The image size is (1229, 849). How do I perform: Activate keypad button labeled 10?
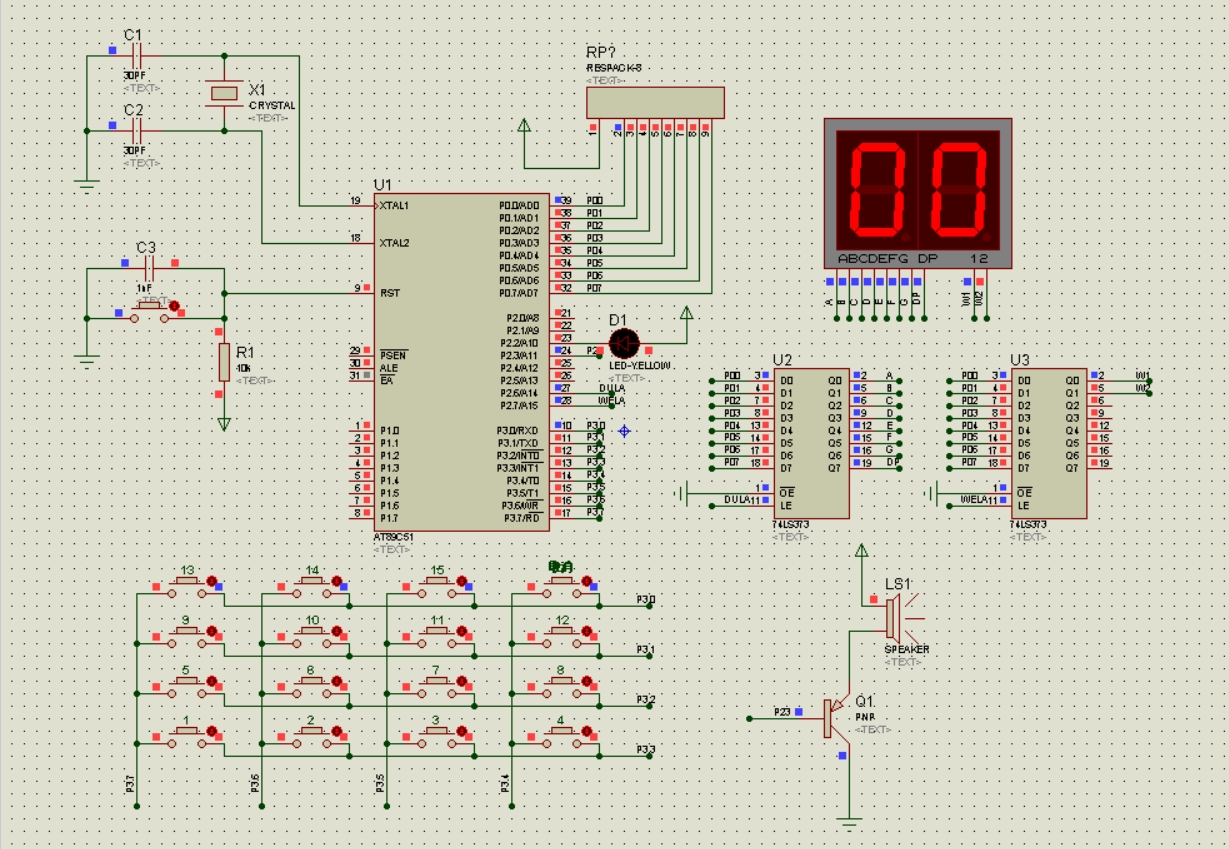tap(312, 637)
